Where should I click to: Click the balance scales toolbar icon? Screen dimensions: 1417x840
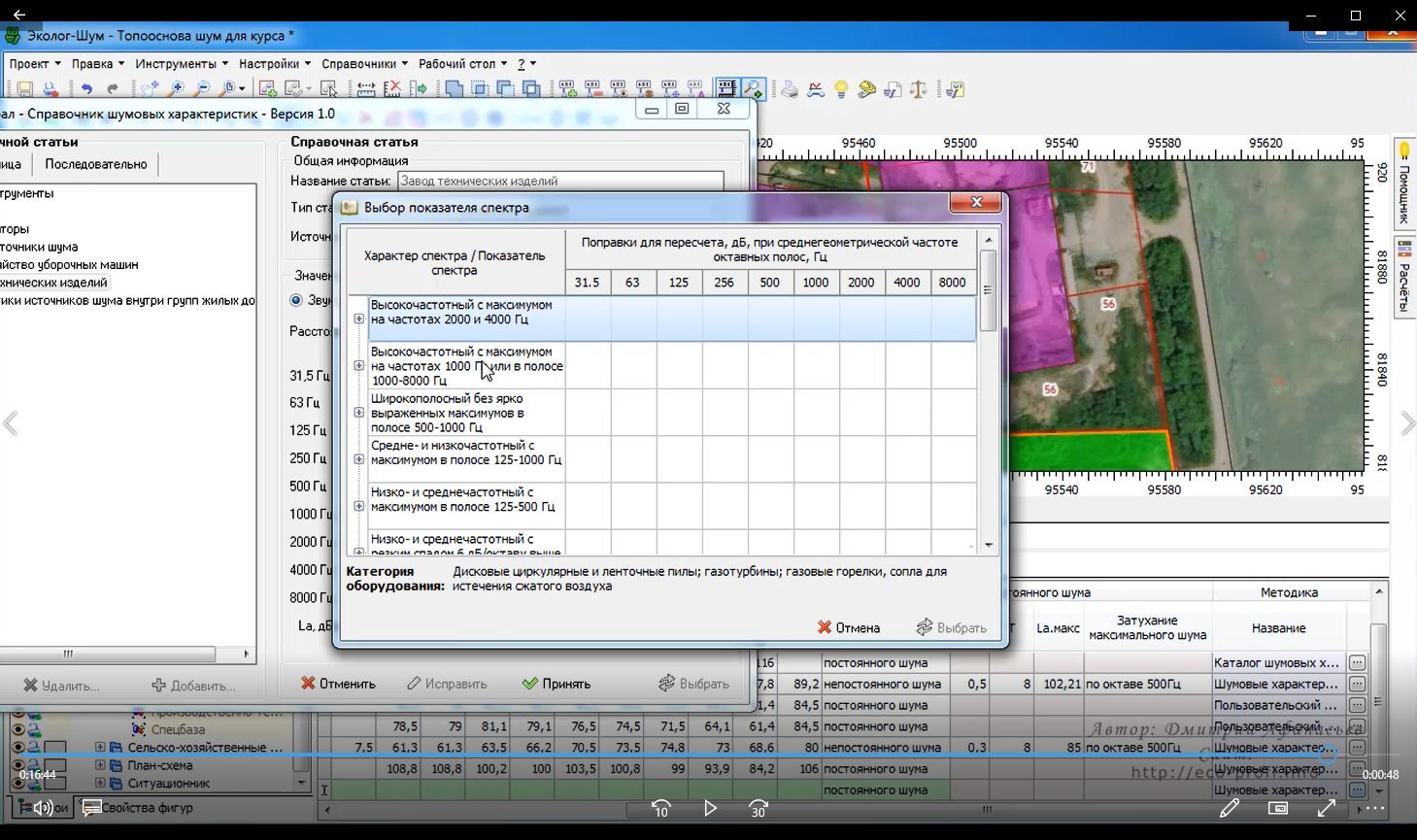918,89
